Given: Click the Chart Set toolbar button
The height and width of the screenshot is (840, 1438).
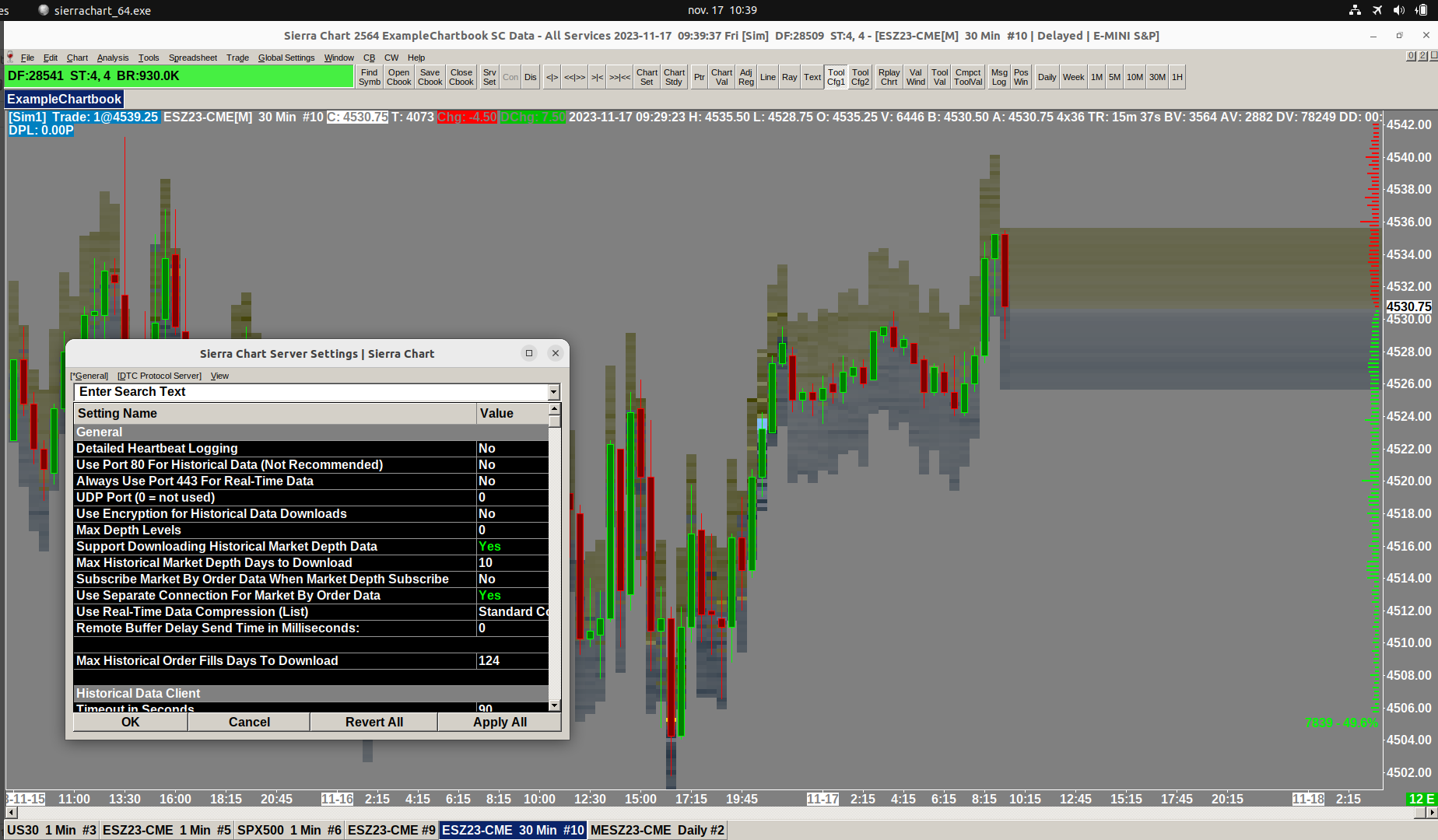Looking at the screenshot, I should click(647, 77).
